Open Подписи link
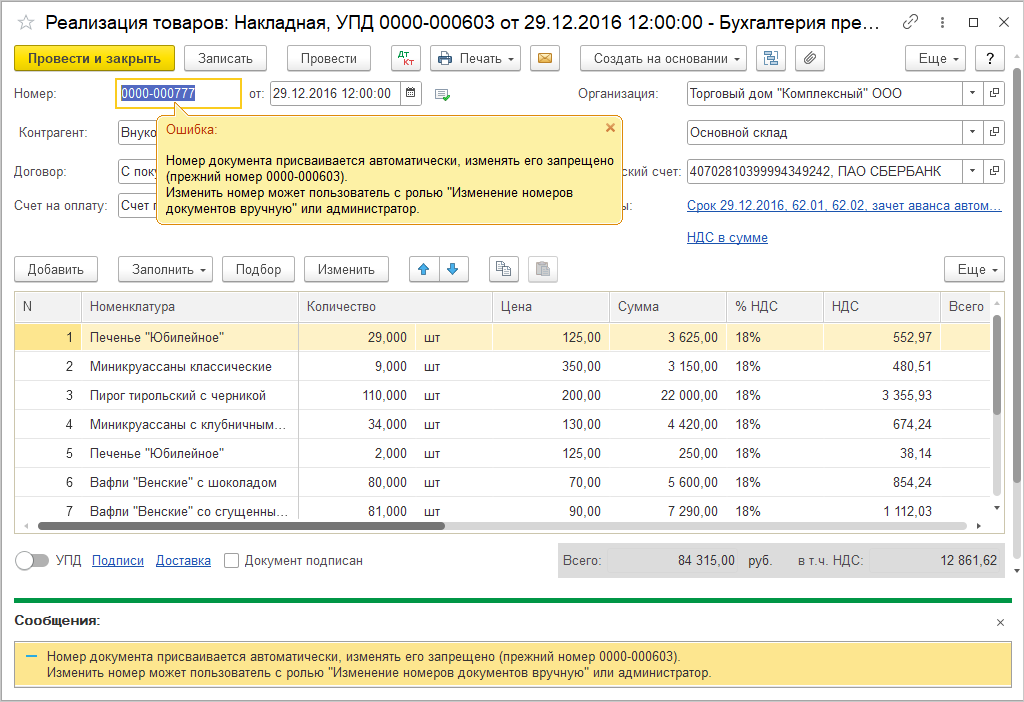The image size is (1024, 702). [118, 560]
